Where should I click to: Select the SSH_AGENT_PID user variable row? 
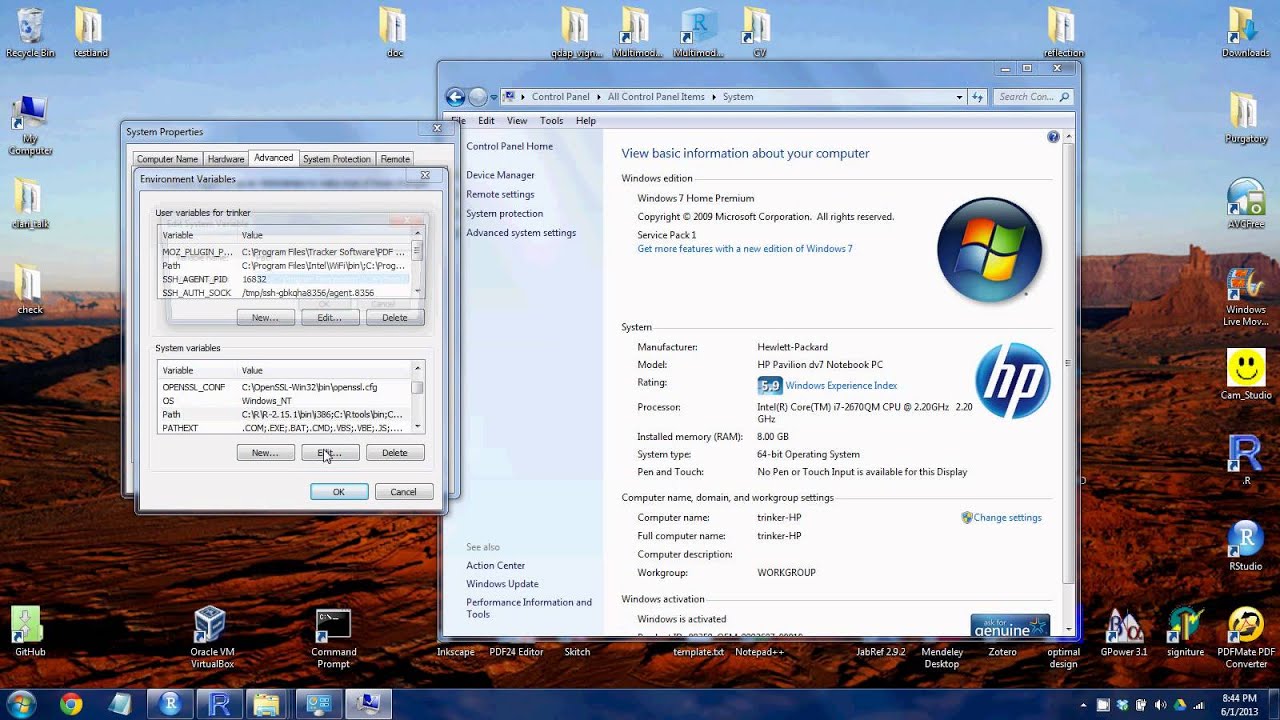coord(285,279)
